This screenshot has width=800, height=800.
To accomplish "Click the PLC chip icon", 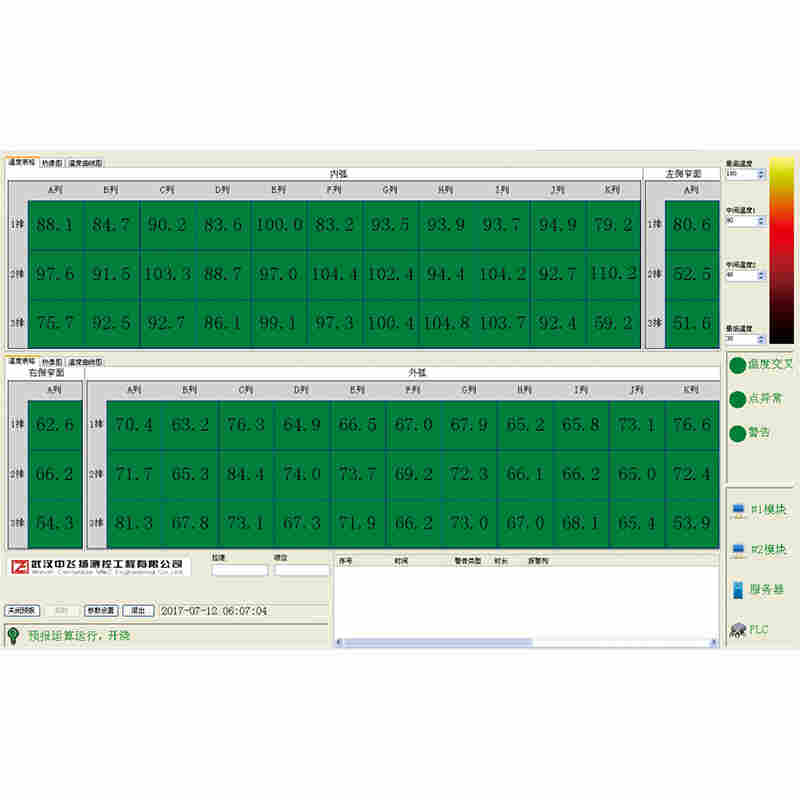I will tap(738, 629).
